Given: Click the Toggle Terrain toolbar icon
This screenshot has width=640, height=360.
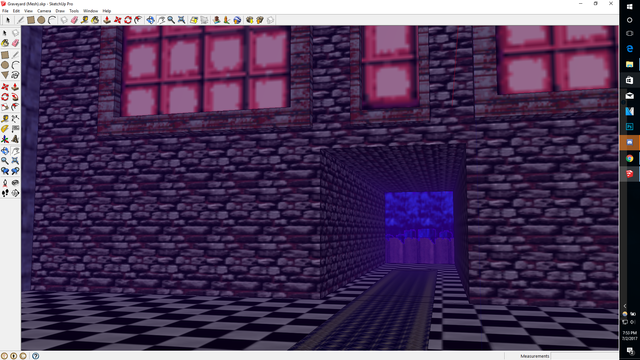Looking at the screenshot, I should point(204,20).
